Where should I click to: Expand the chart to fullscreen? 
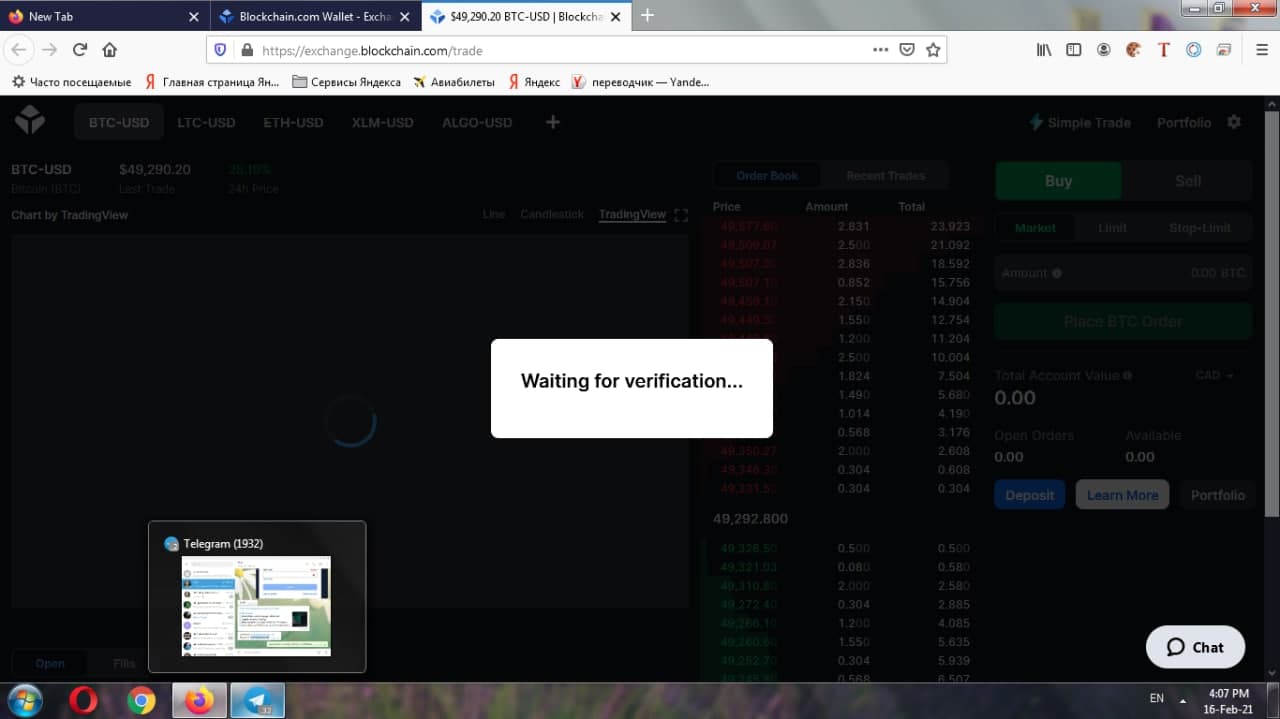(x=681, y=215)
